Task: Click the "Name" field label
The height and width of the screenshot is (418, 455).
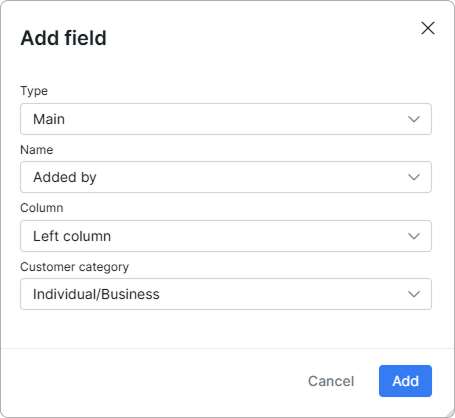Action: (37, 150)
